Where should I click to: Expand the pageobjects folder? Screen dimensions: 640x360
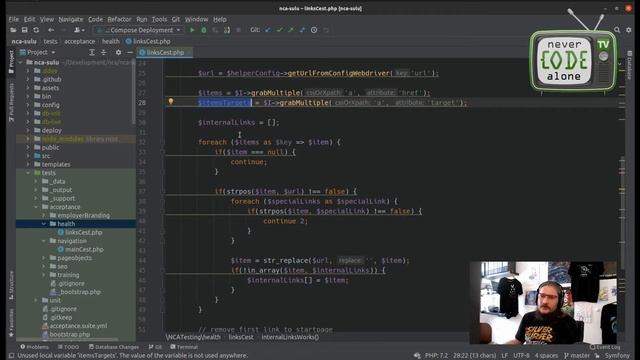44,258
